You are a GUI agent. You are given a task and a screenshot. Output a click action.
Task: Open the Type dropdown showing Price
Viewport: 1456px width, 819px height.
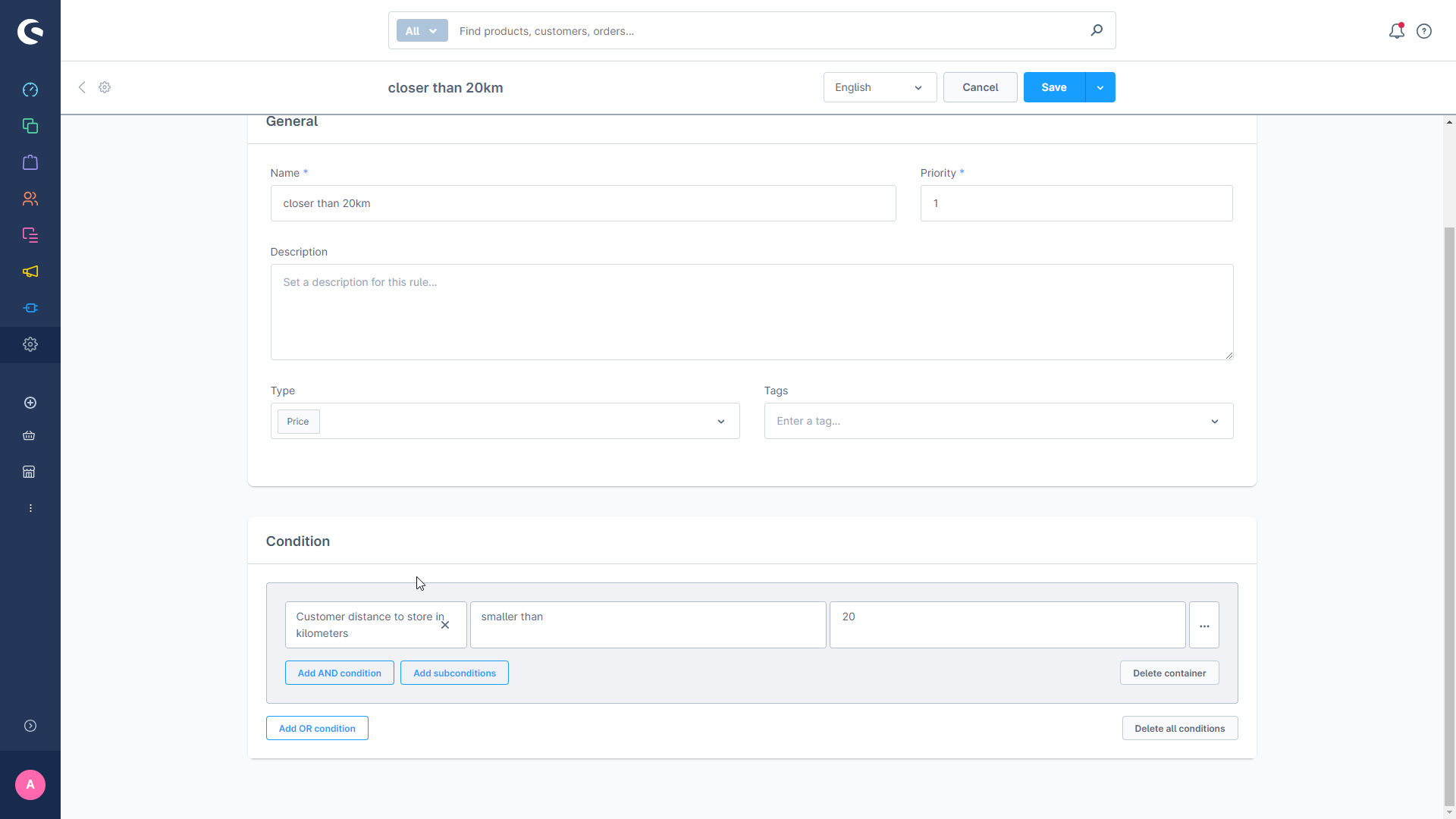(x=505, y=421)
